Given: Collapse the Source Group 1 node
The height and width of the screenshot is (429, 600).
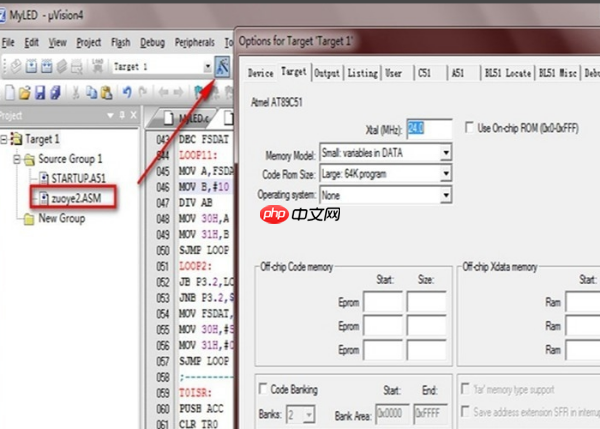Looking at the screenshot, I should tap(17, 159).
